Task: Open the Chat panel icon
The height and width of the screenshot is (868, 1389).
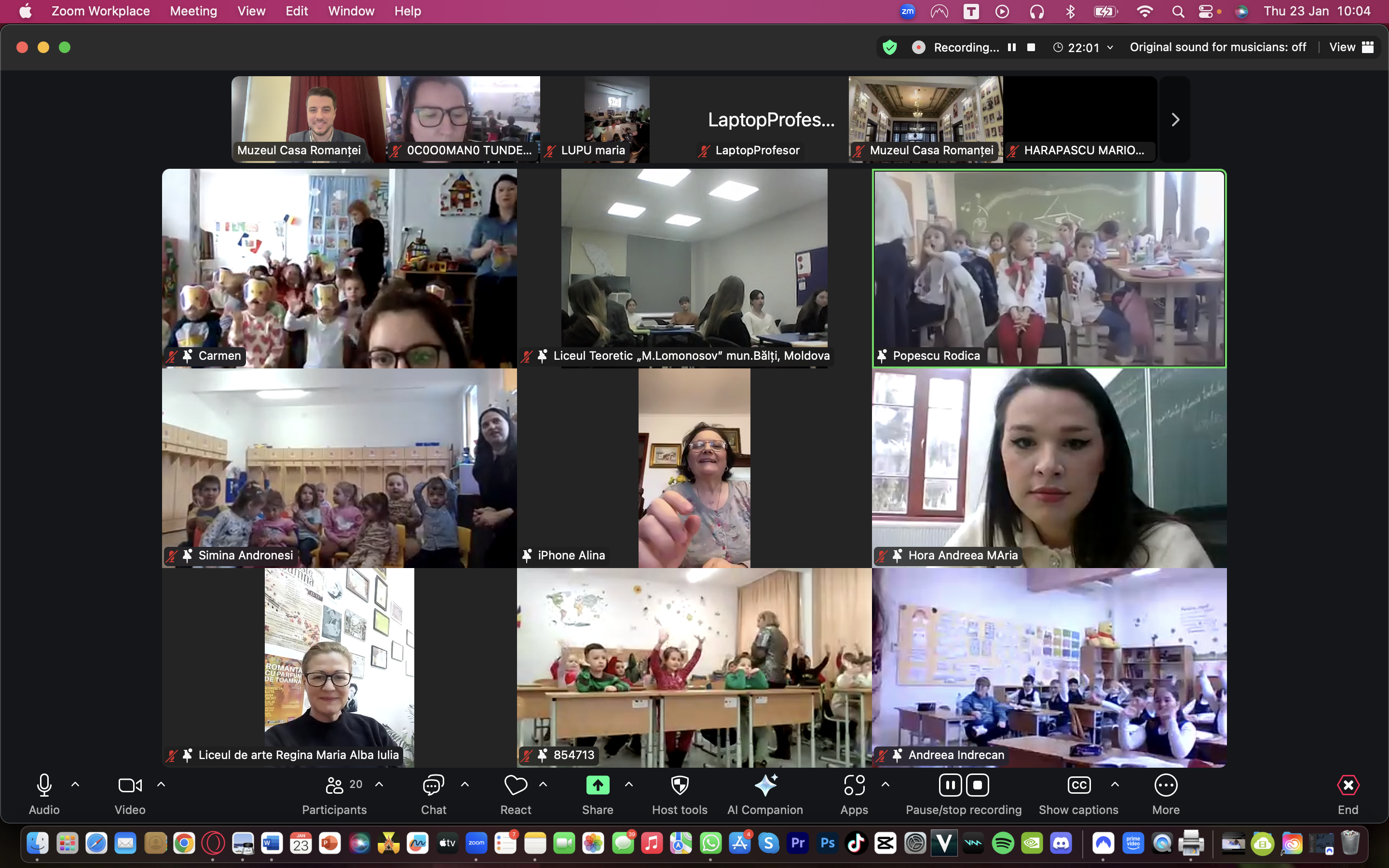Action: tap(434, 786)
